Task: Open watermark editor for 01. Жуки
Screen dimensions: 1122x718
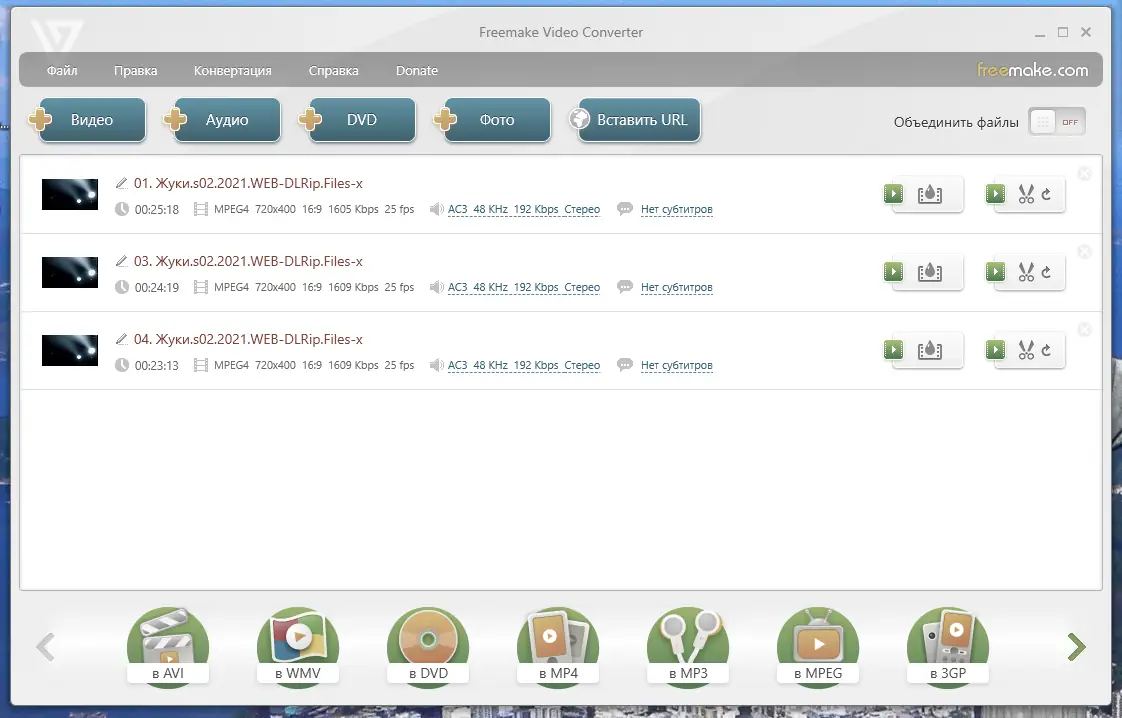Action: (x=930, y=194)
